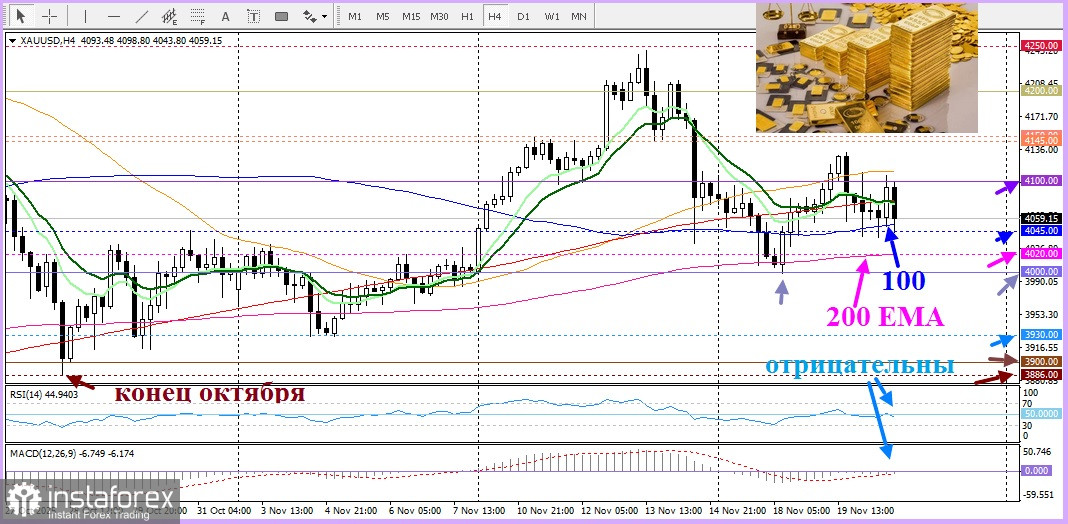Click the 4250.00 price level label
Viewport: 1068px width, 524px height.
tap(1041, 46)
